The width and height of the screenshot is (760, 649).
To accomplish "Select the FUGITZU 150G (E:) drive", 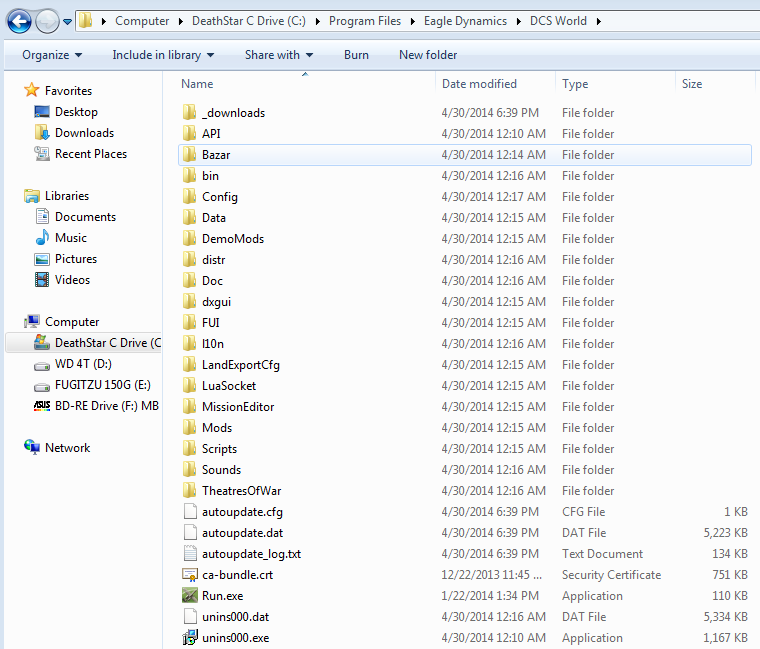I will click(x=92, y=385).
